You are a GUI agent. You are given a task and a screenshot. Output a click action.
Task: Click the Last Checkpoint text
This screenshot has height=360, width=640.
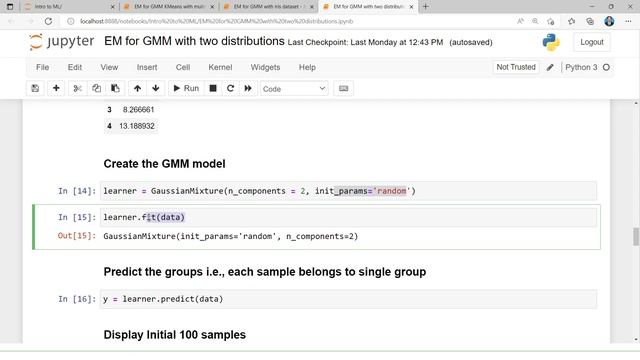click(365, 42)
